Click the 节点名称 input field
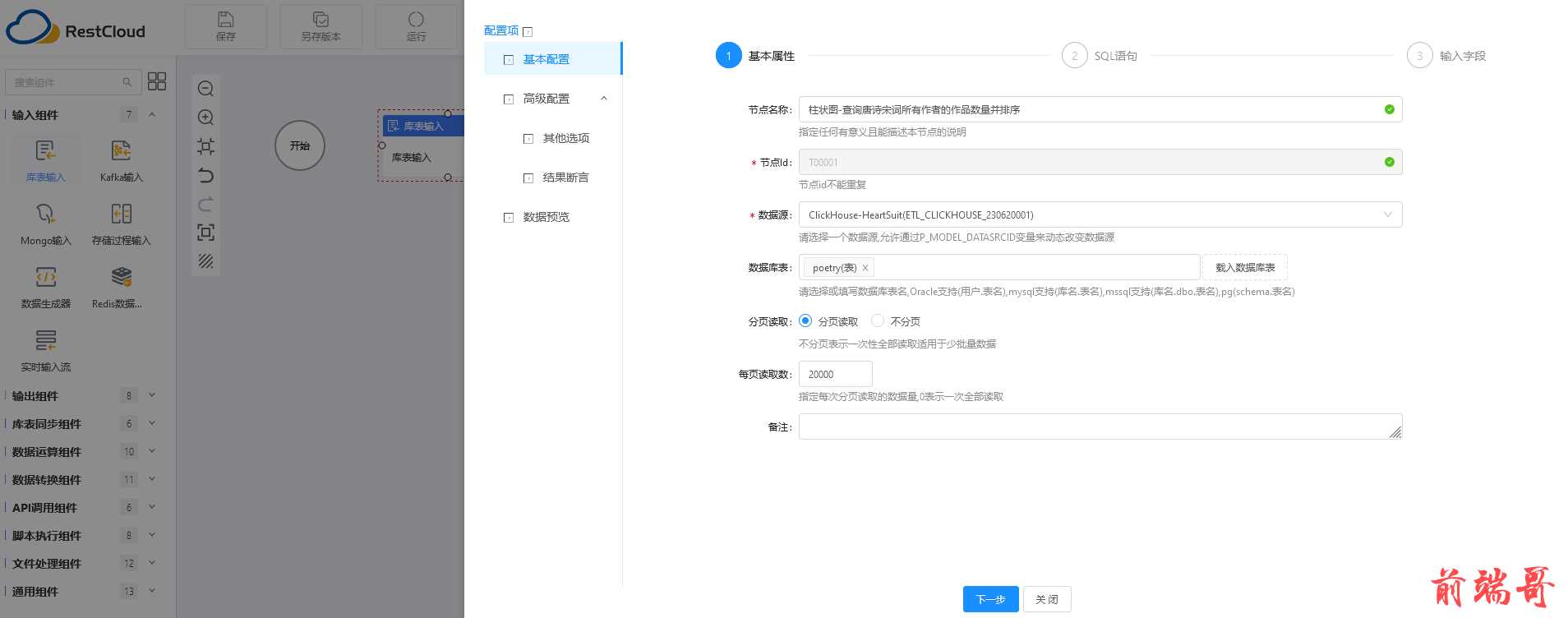1568x618 pixels. (x=1100, y=109)
